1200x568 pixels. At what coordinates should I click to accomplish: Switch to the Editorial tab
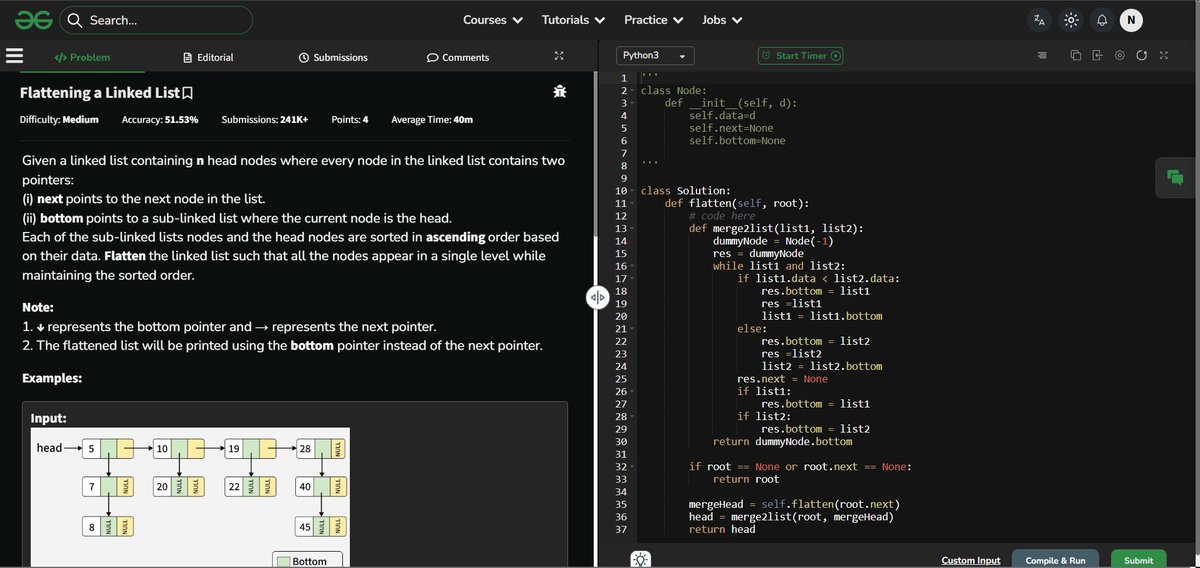[x=208, y=57]
